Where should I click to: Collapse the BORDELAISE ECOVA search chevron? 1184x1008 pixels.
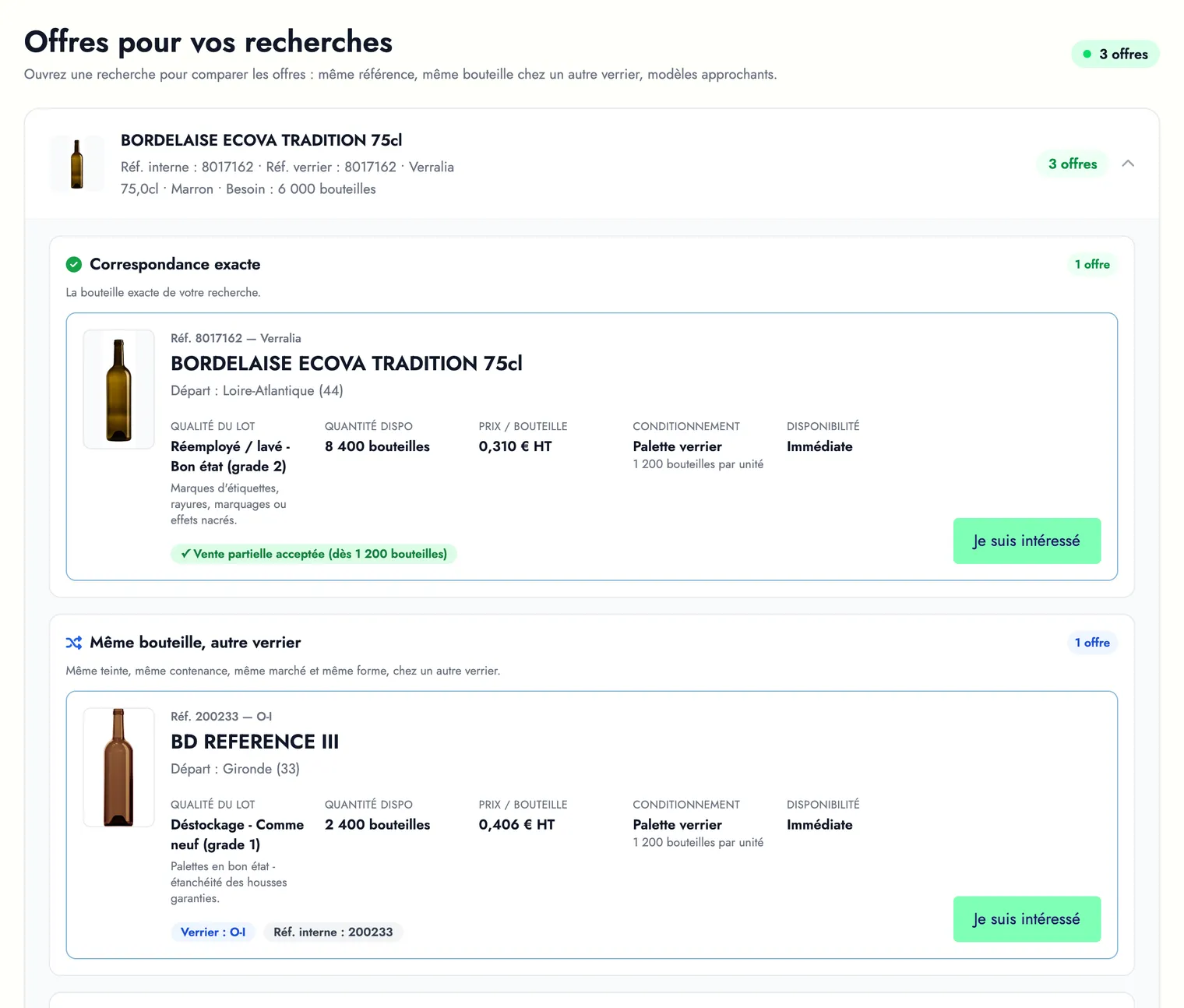click(x=1127, y=164)
